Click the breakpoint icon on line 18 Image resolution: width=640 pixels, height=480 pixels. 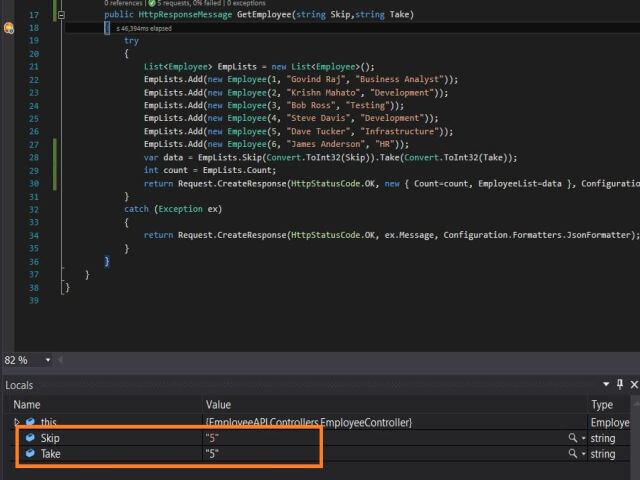[8, 28]
